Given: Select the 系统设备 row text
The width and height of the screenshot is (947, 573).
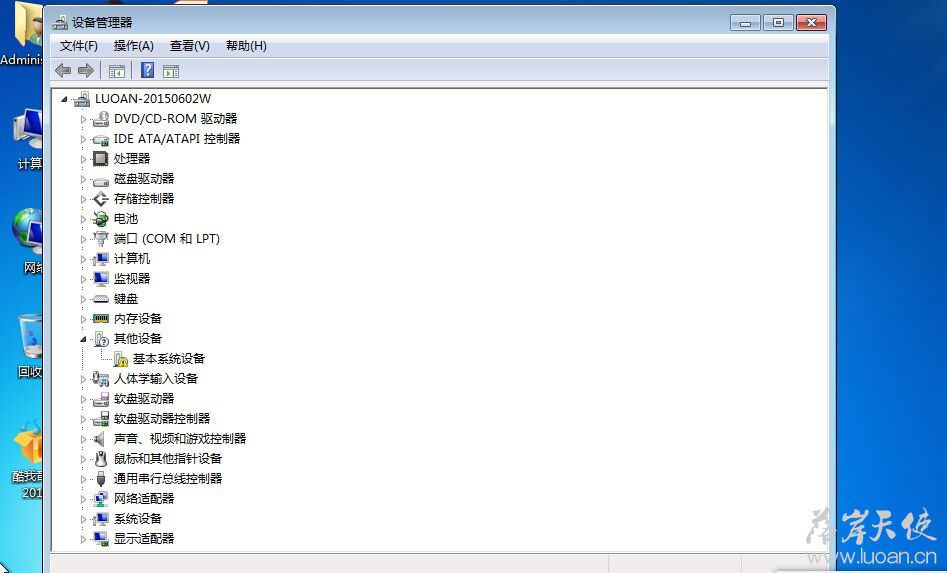Looking at the screenshot, I should coord(138,519).
